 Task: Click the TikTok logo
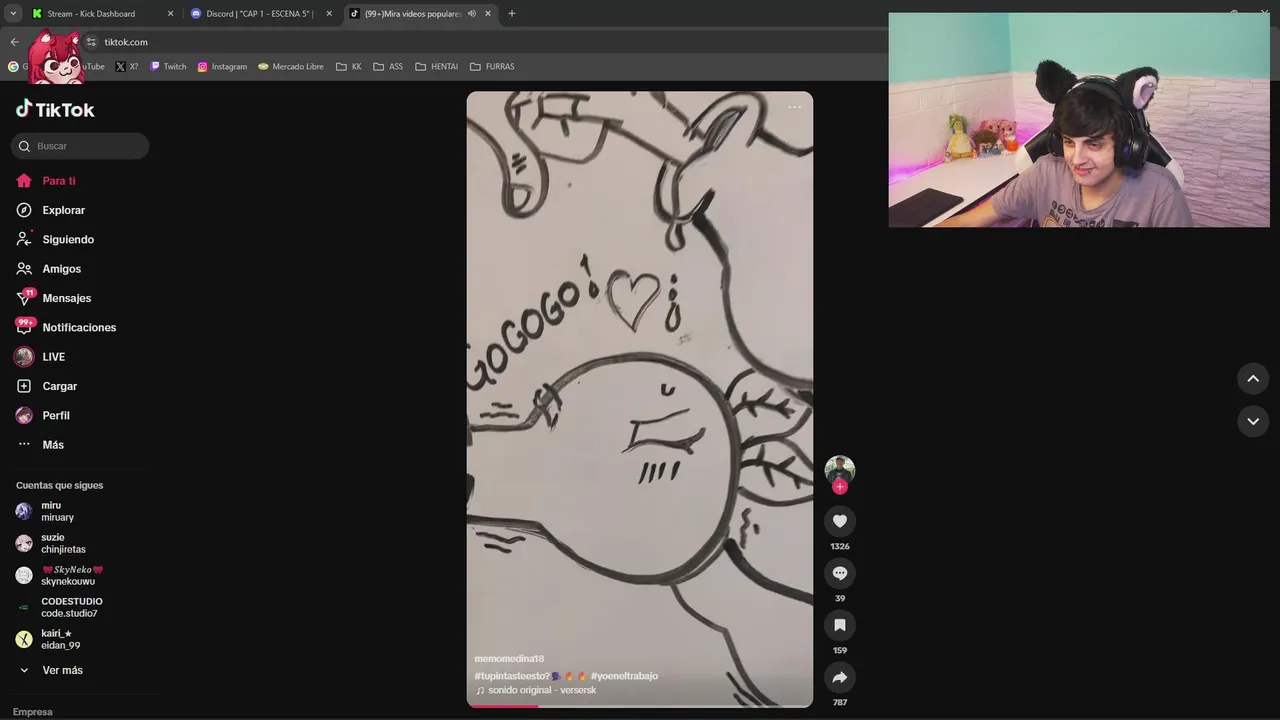click(x=55, y=109)
